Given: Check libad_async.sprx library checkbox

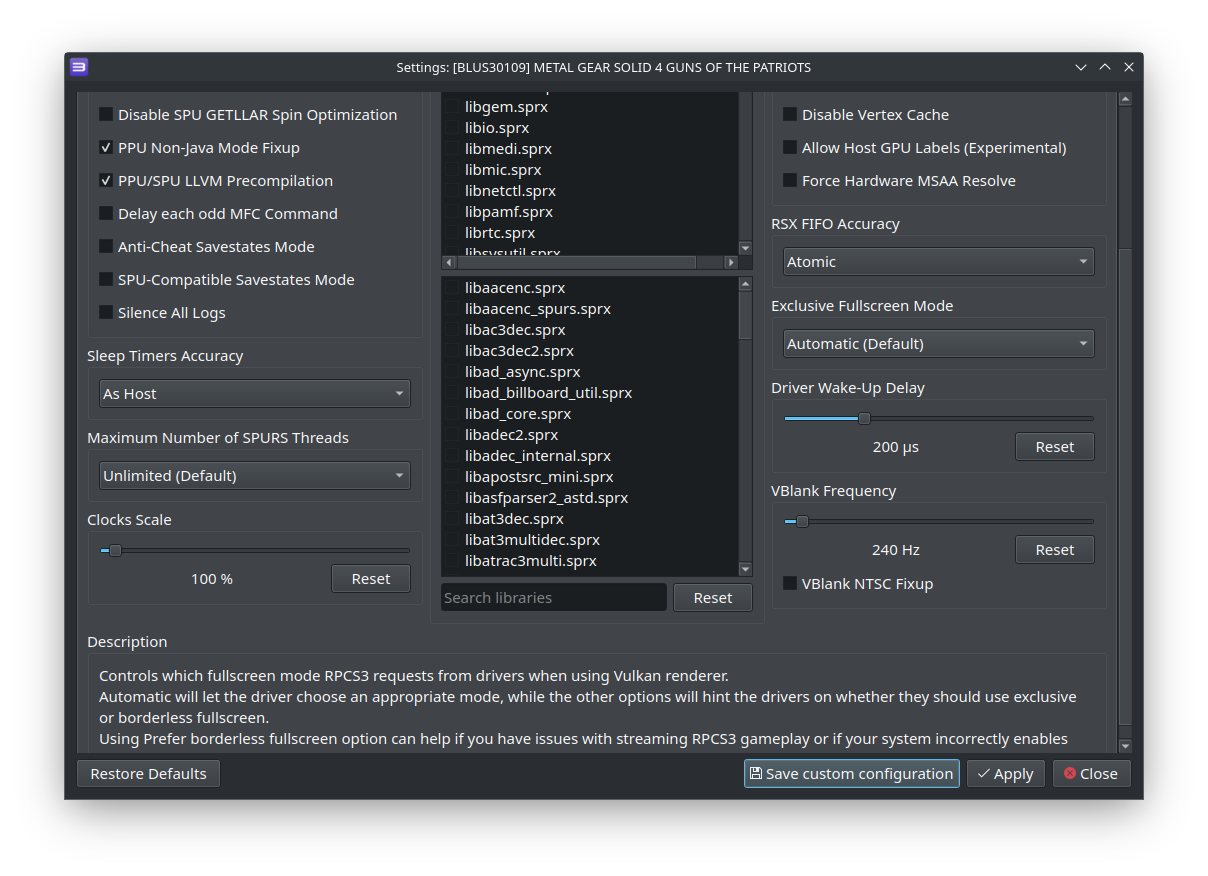Looking at the screenshot, I should (x=453, y=372).
